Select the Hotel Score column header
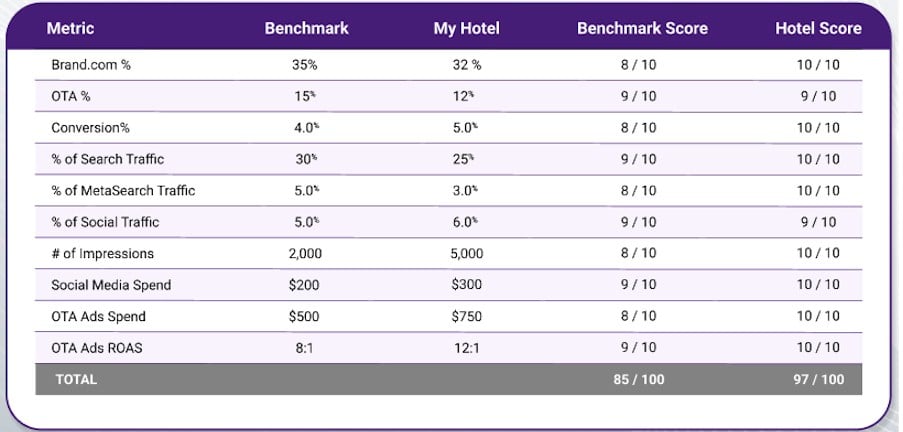This screenshot has height=432, width=903. [x=818, y=28]
